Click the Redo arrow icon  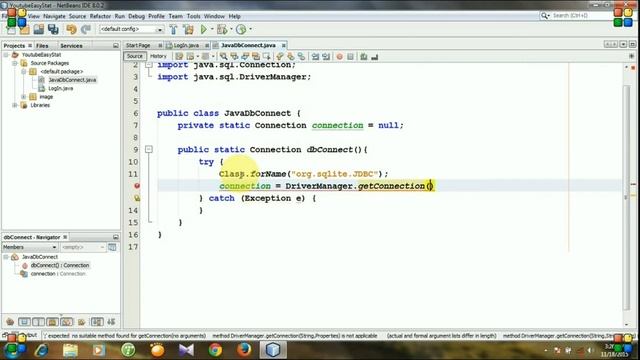point(86,29)
